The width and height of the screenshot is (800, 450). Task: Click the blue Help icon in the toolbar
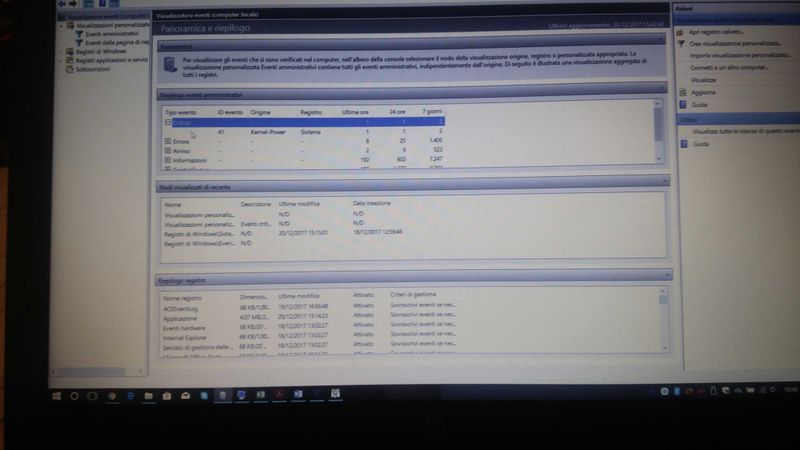[103, 4]
